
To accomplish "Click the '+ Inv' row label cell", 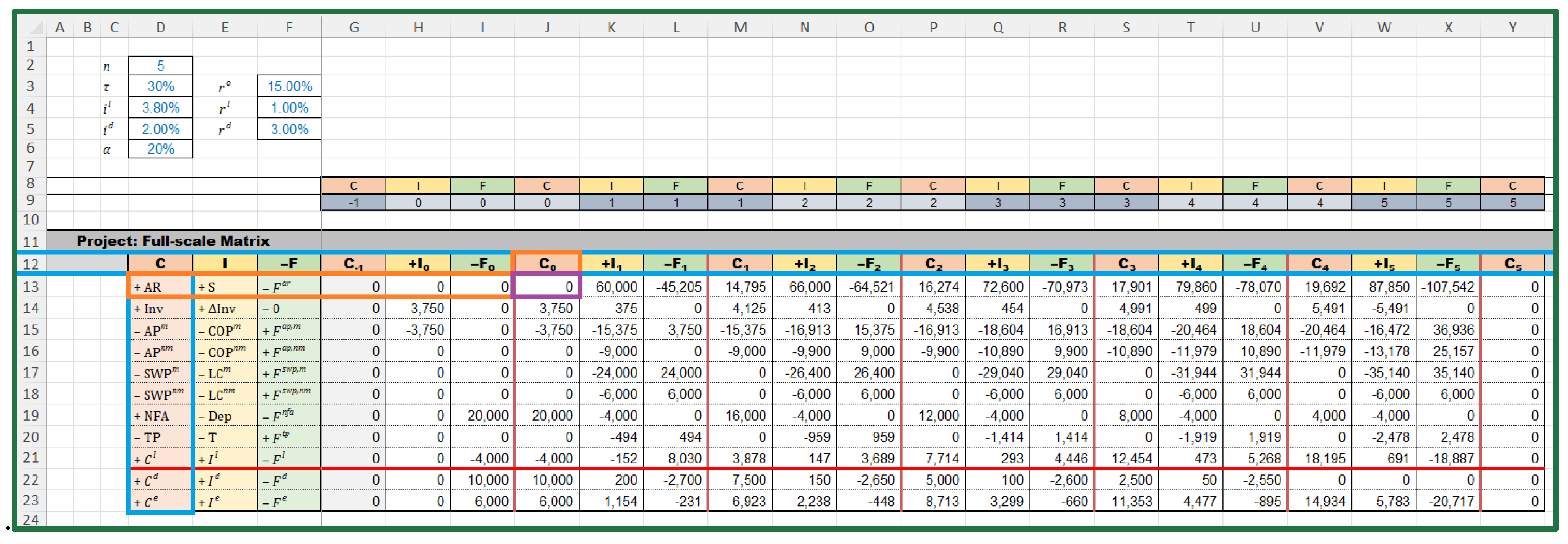I will [x=160, y=309].
